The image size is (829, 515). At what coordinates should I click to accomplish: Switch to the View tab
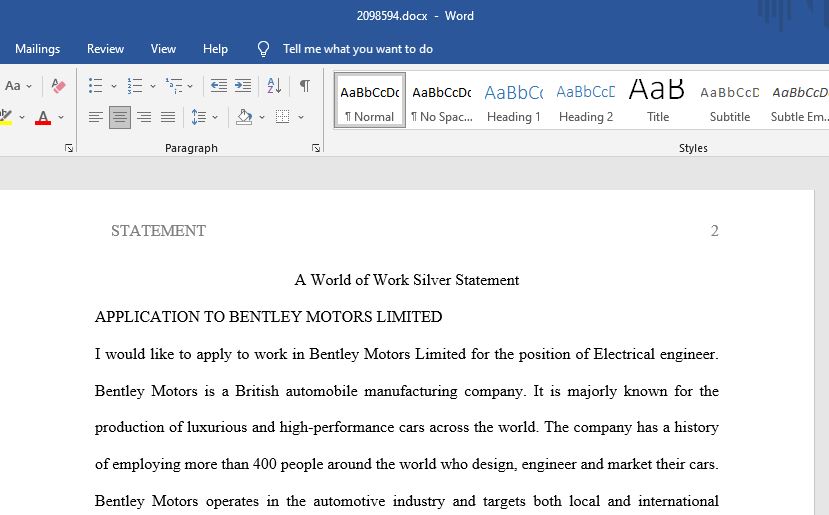163,49
